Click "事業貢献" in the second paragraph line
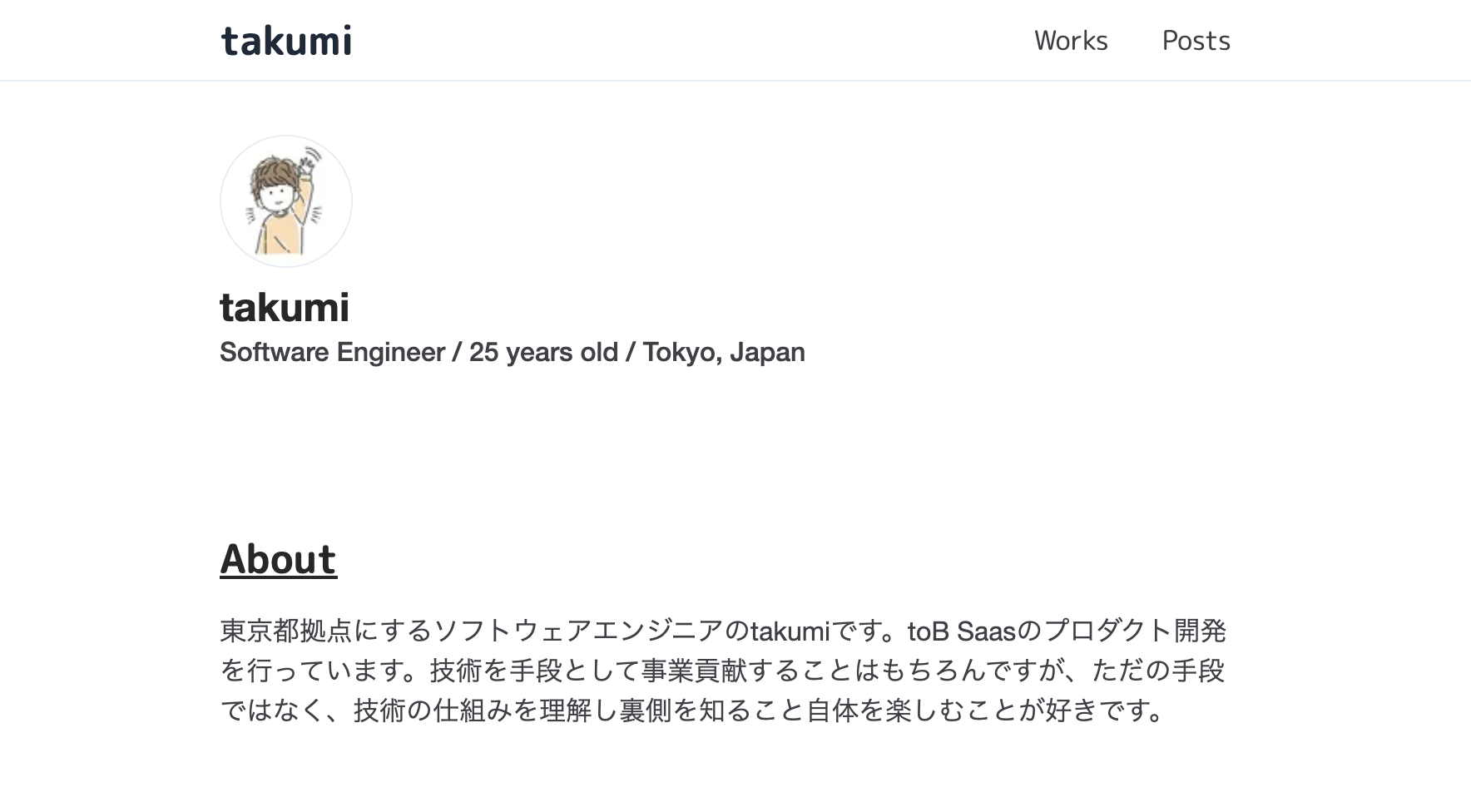1471x812 pixels. click(693, 671)
